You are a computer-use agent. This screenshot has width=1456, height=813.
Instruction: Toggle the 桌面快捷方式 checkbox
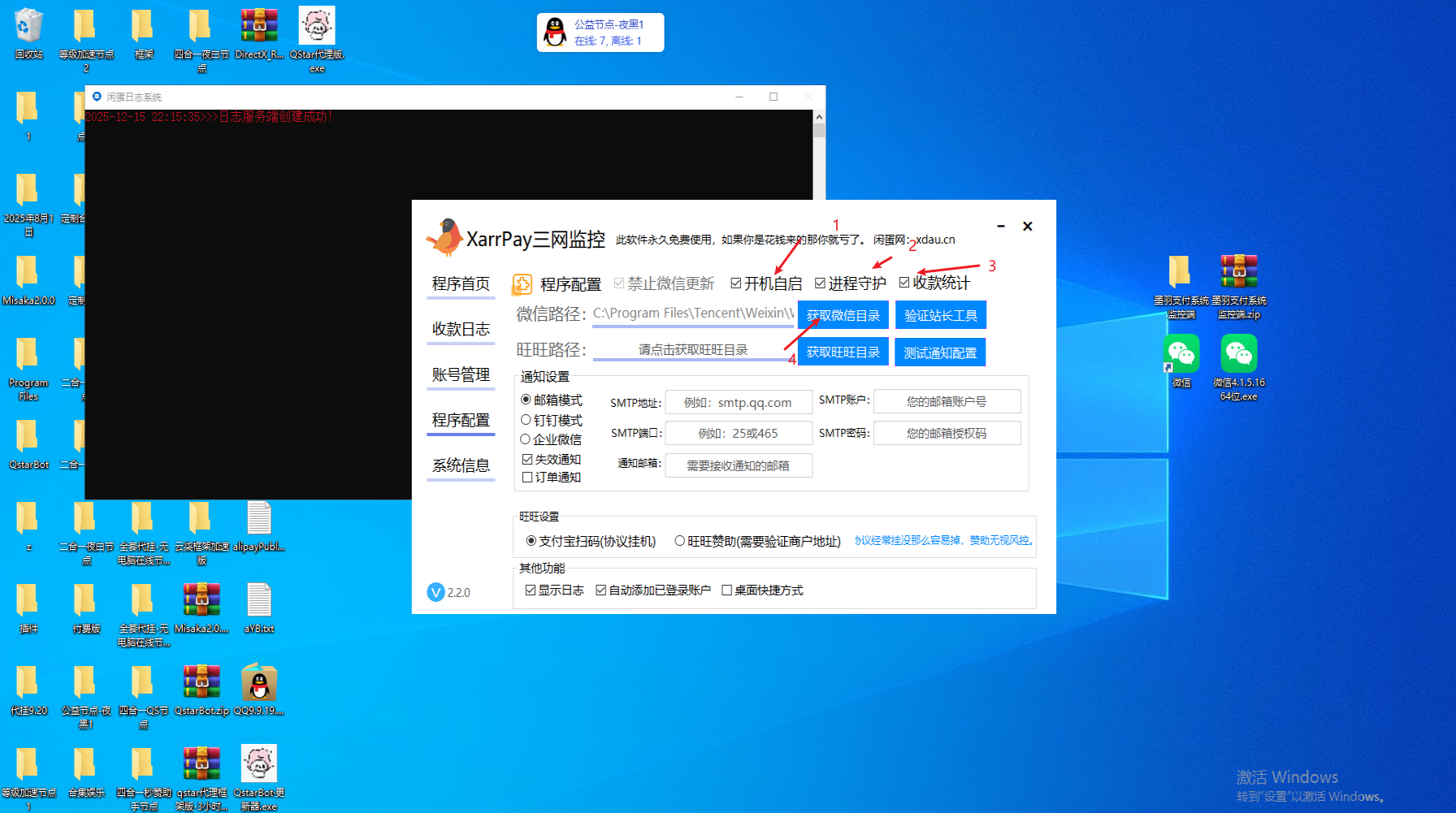(x=727, y=590)
